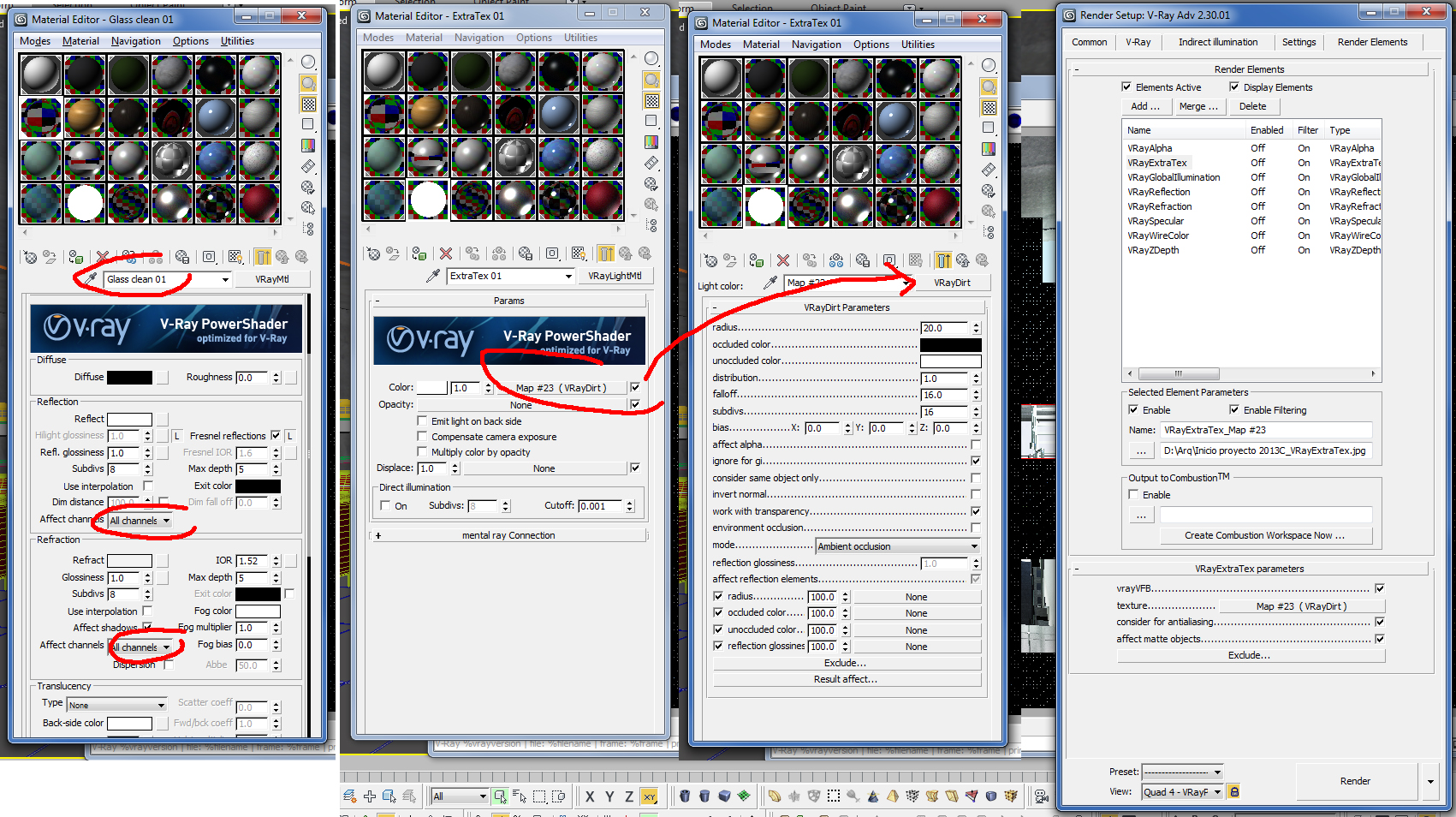Toggle consider for antialiasing checkbox
The height and width of the screenshot is (817, 1456).
[1380, 622]
